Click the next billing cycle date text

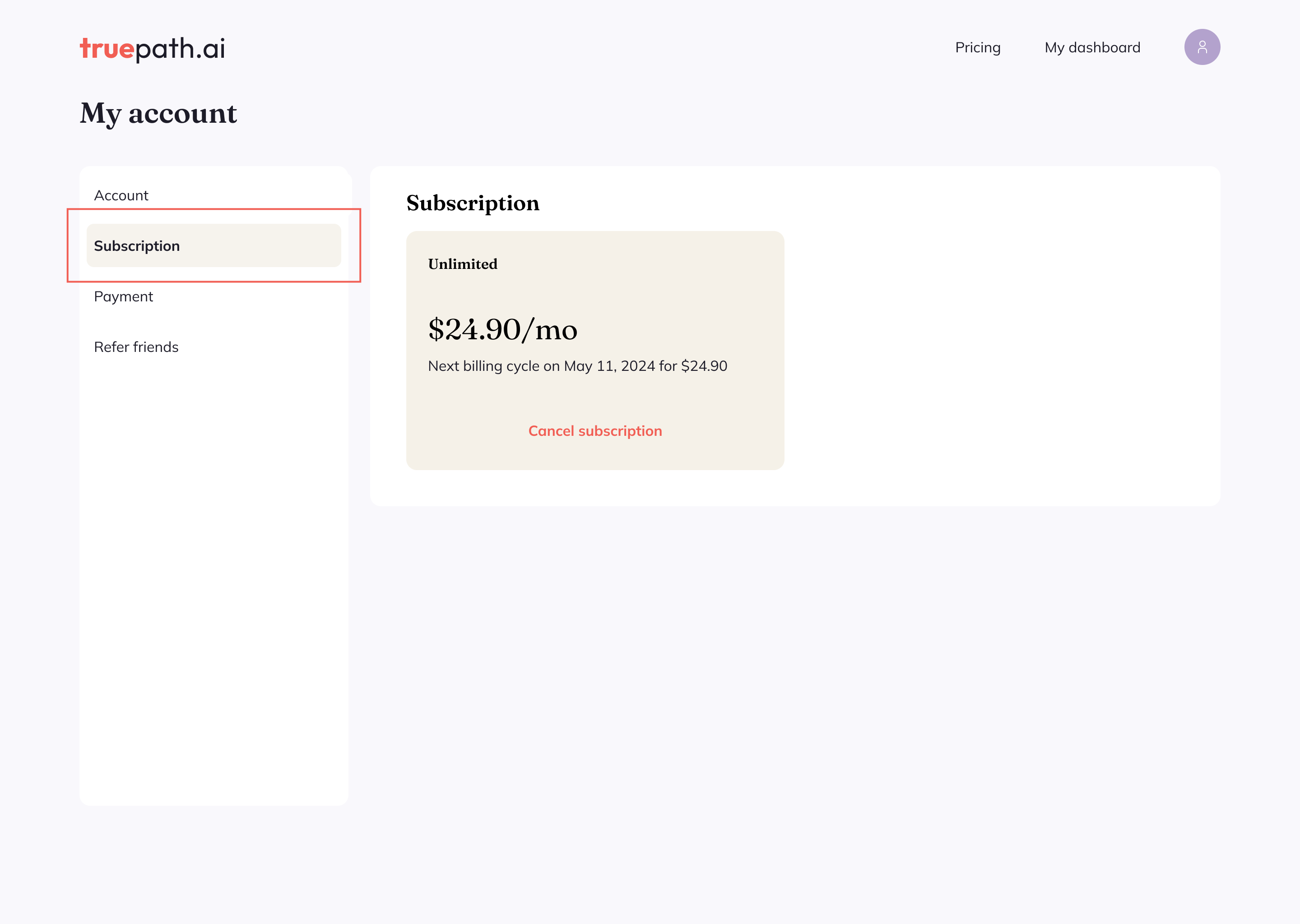point(577,366)
